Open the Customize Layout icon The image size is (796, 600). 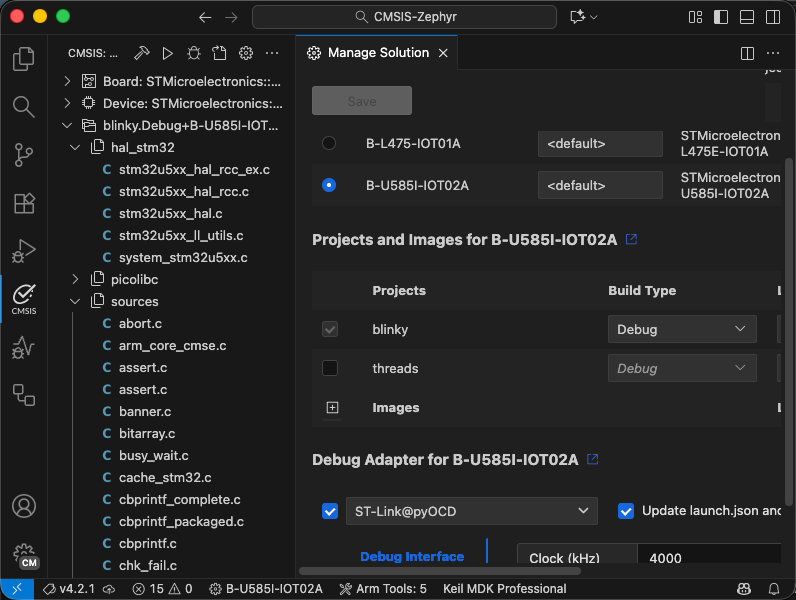(695, 17)
